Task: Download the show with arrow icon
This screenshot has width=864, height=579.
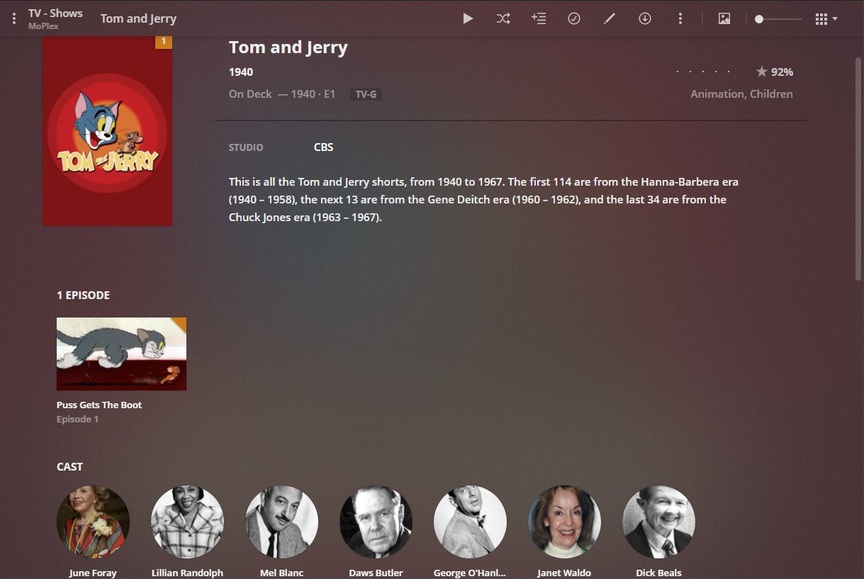Action: tap(645, 19)
